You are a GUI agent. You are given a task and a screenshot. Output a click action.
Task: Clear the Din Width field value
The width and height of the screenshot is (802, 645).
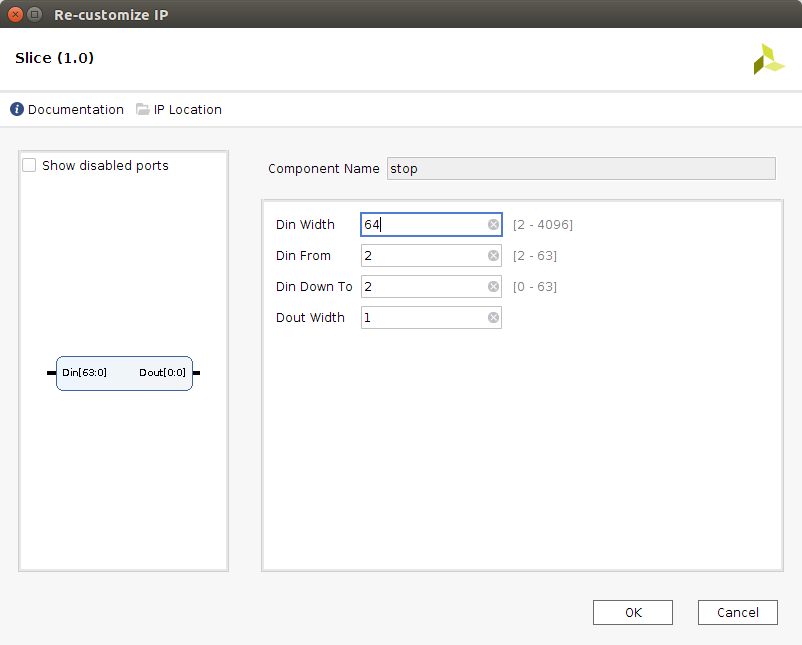[493, 225]
